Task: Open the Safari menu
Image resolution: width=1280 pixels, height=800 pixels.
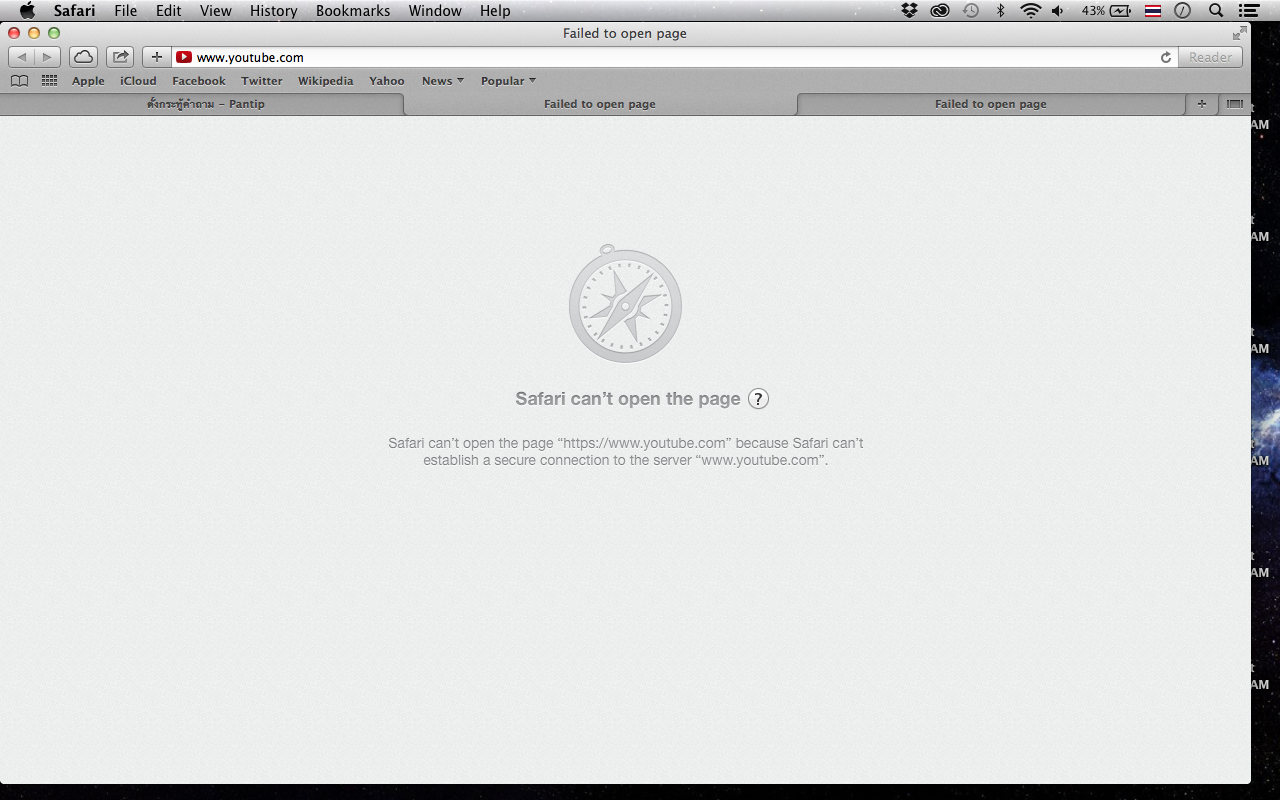Action: 74,11
